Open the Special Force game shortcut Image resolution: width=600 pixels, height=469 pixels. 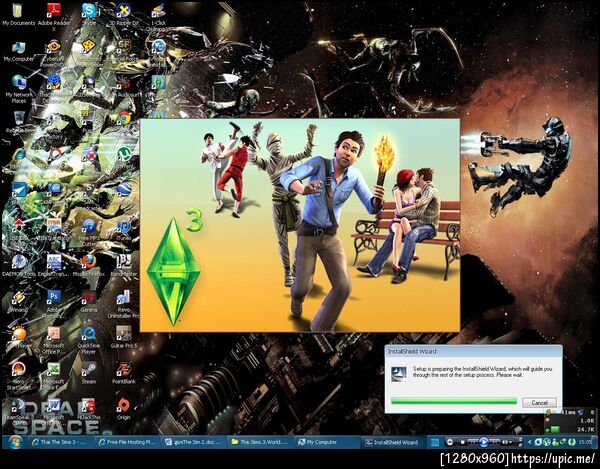tap(124, 50)
